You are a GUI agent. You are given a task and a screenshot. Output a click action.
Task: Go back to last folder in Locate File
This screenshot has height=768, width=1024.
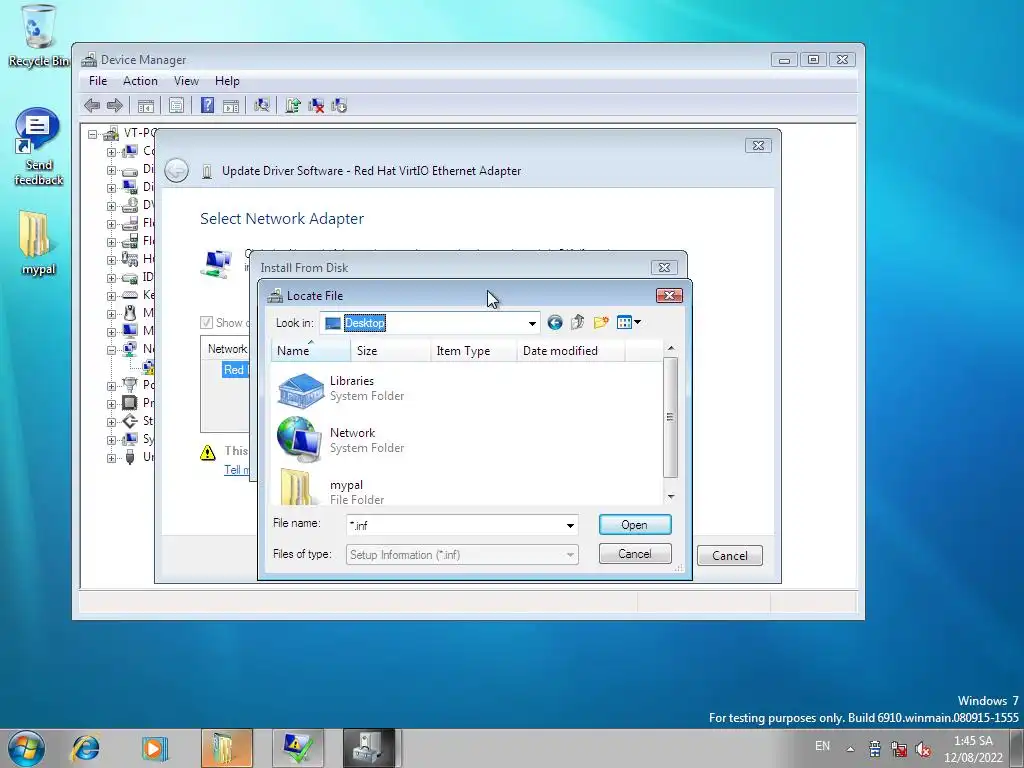tap(554, 323)
